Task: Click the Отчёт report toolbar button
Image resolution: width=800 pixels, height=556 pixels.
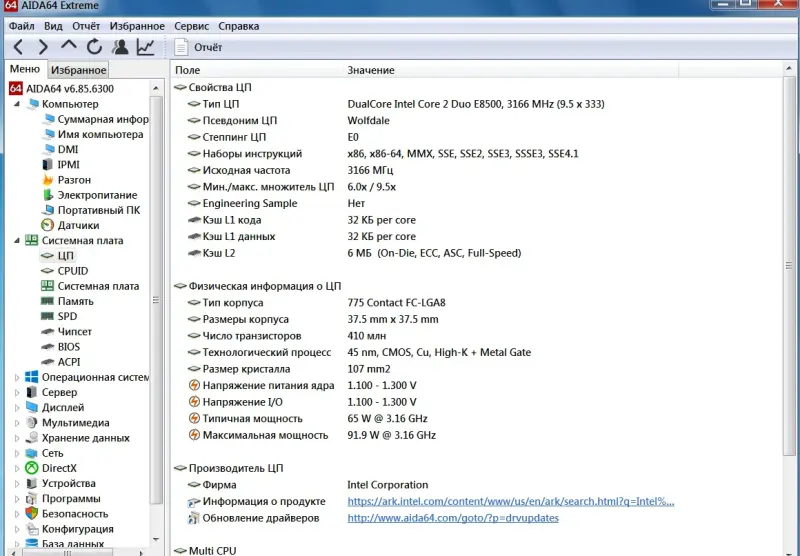Action: 198,47
